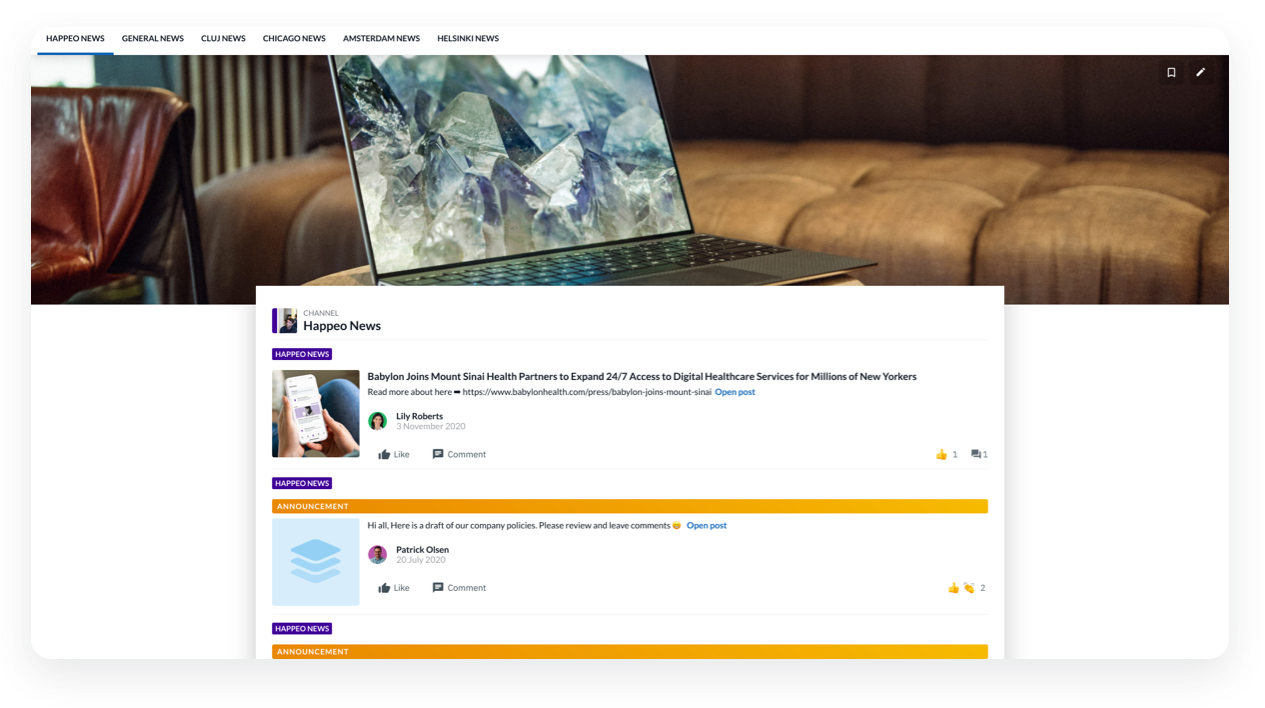This screenshot has width=1265, height=708.
Task: Click Happeo News channel avatar icon
Action: (286, 321)
